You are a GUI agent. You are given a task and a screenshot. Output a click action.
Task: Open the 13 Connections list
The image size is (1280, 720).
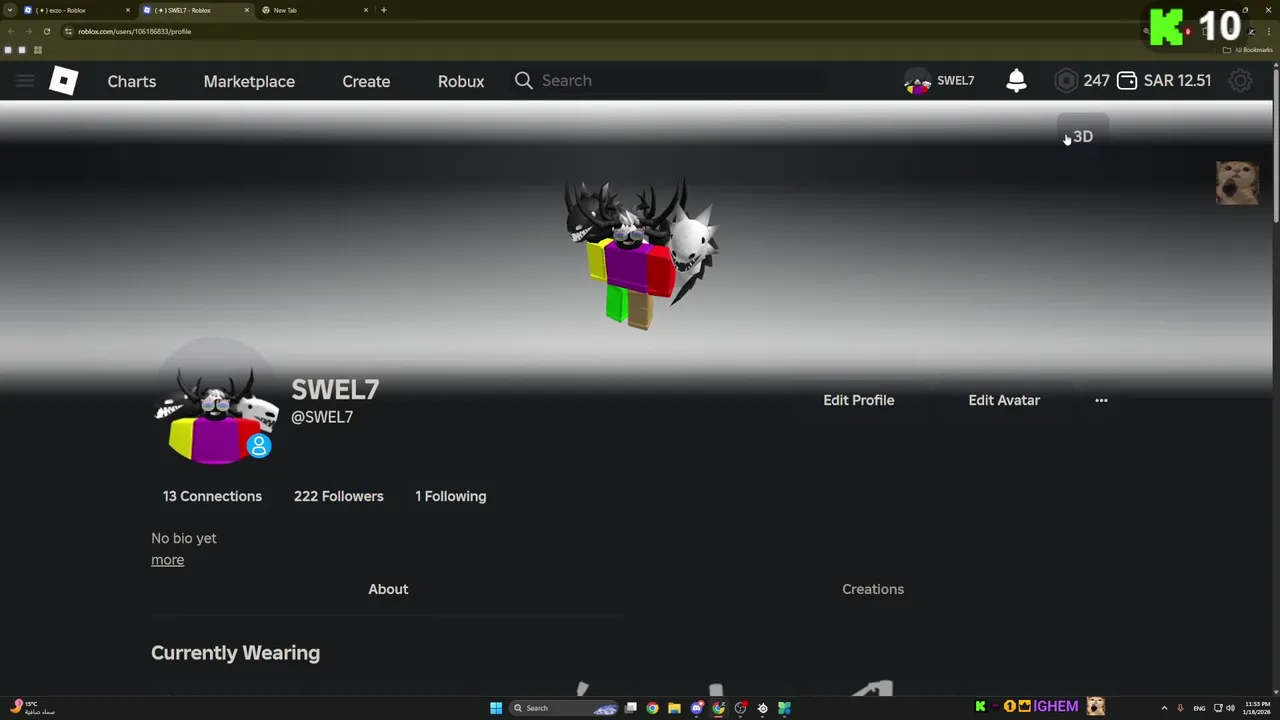(x=212, y=496)
